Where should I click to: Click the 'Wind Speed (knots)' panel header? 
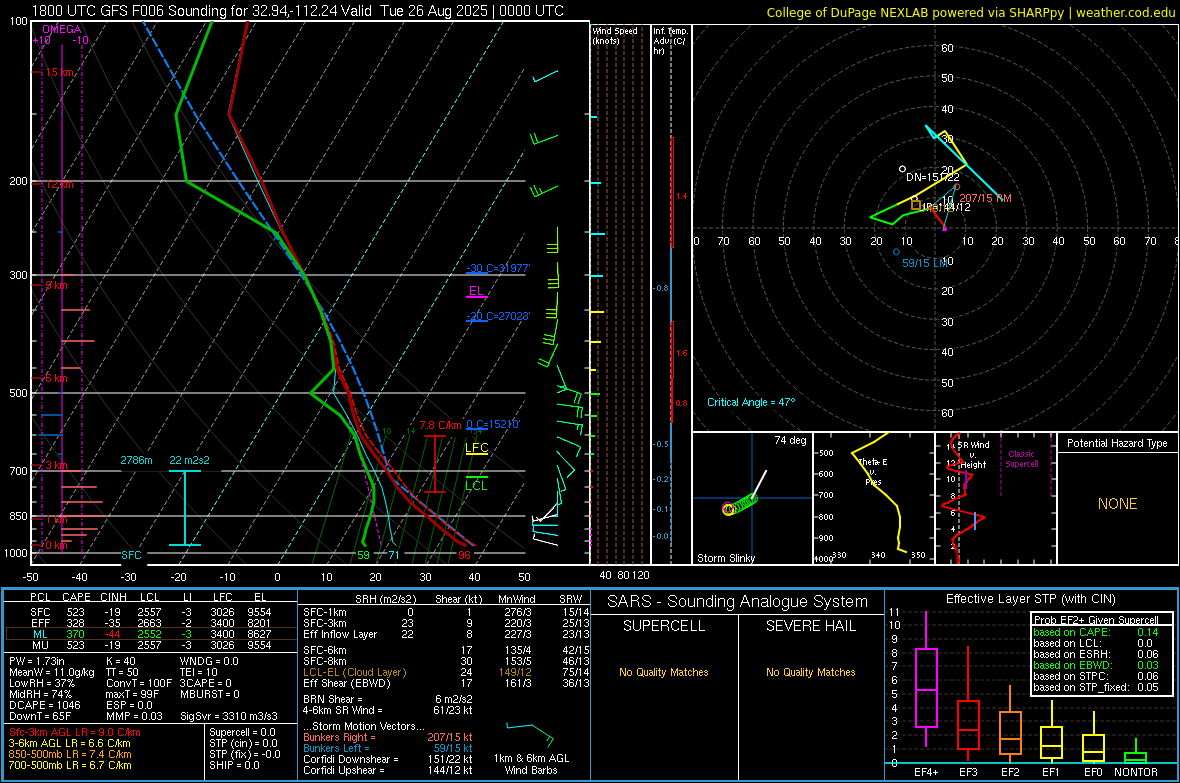point(615,35)
